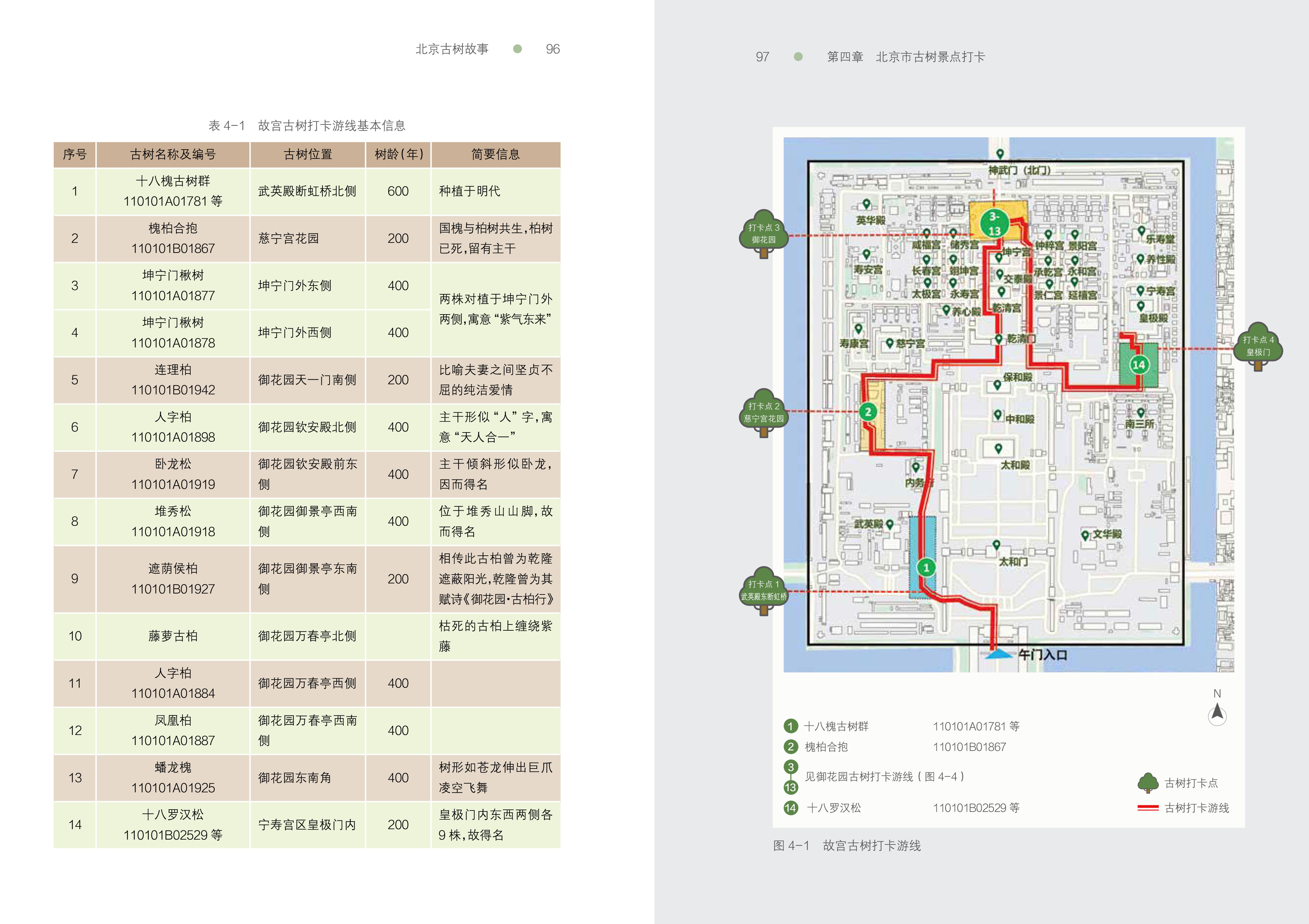The image size is (1309, 924).
Task: Click the 连理柏 110101B01942 table cell
Action: (173, 380)
